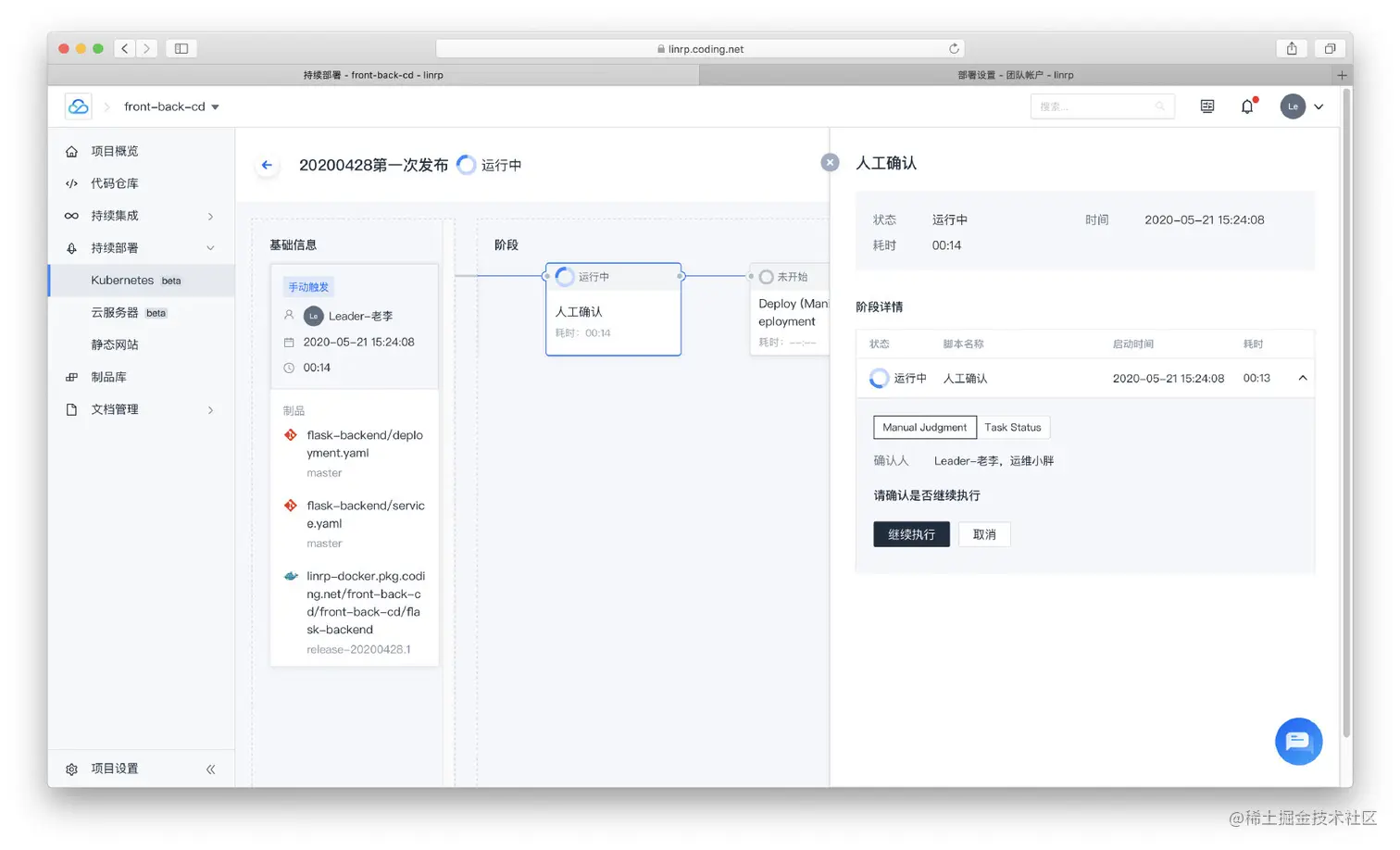
Task: Click the Le user avatar
Action: pyautogui.click(x=1293, y=106)
